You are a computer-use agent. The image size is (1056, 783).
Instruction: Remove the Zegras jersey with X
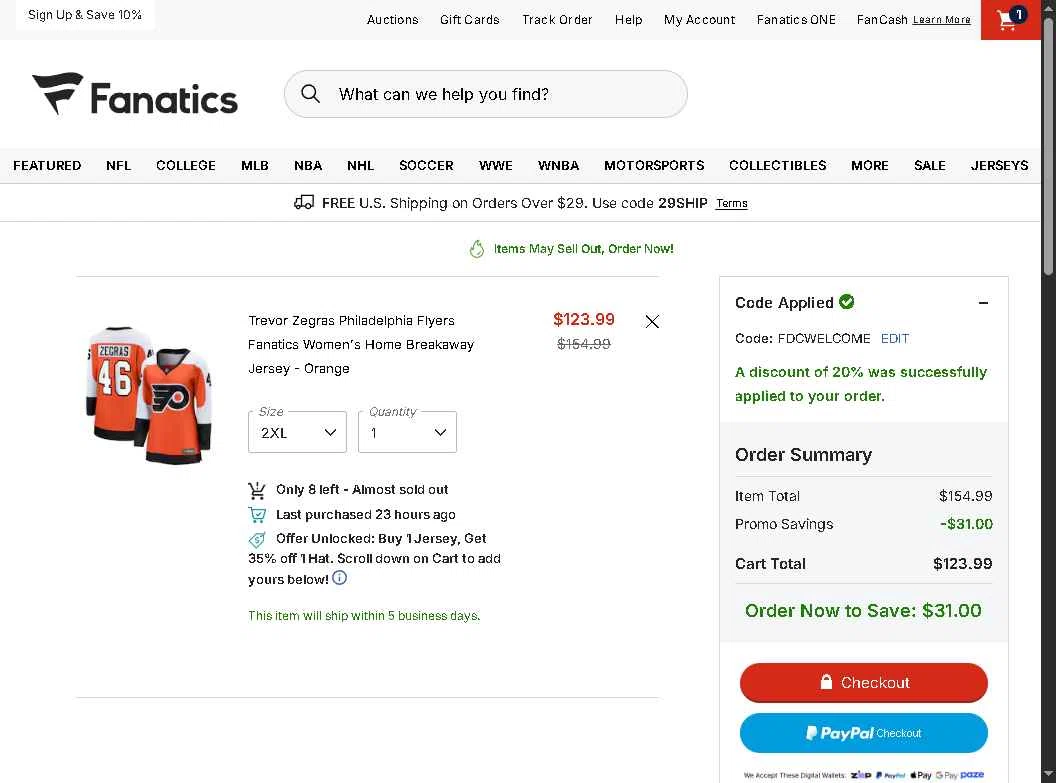click(x=652, y=322)
